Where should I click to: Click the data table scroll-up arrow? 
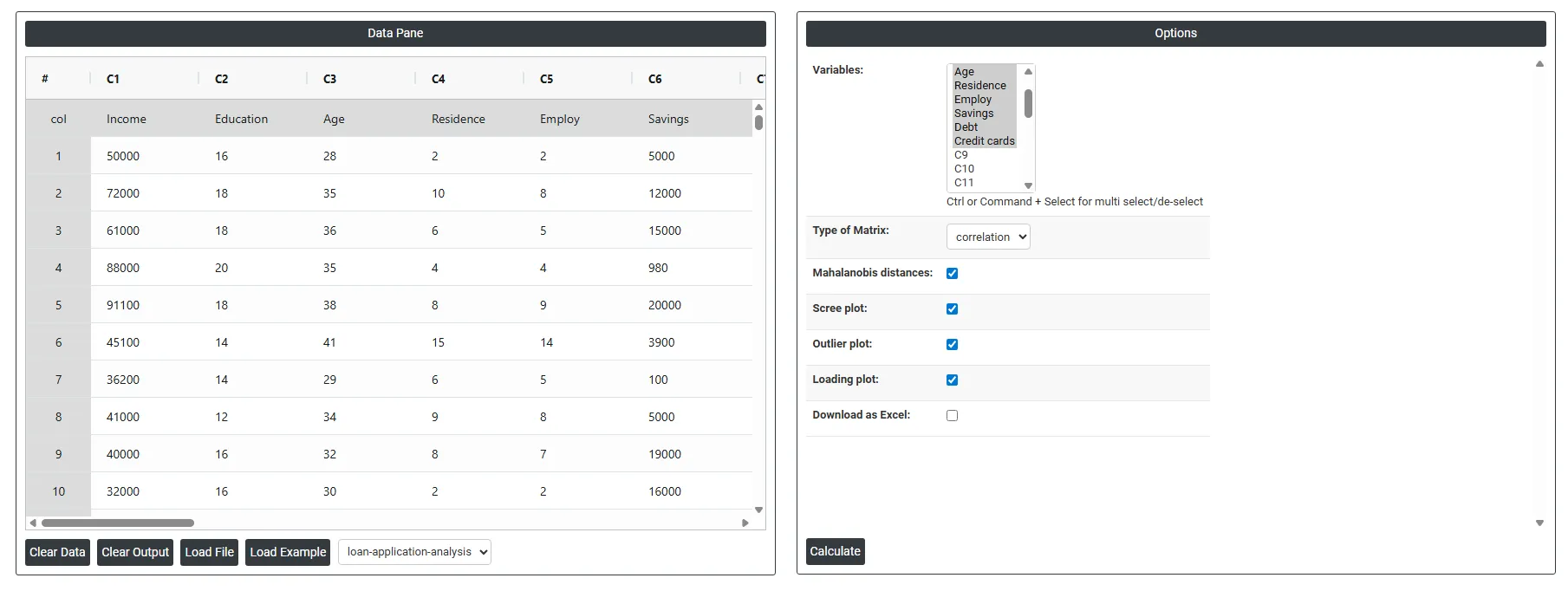point(758,107)
